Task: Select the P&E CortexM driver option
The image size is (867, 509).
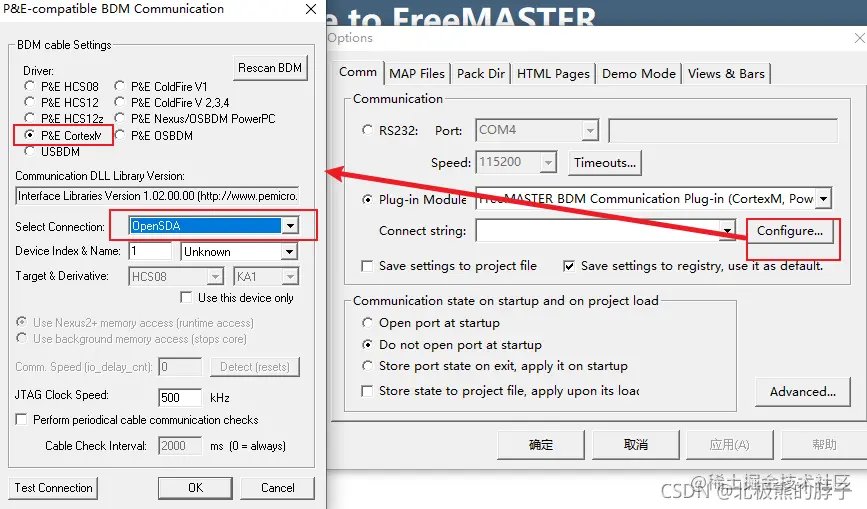Action: point(29,135)
